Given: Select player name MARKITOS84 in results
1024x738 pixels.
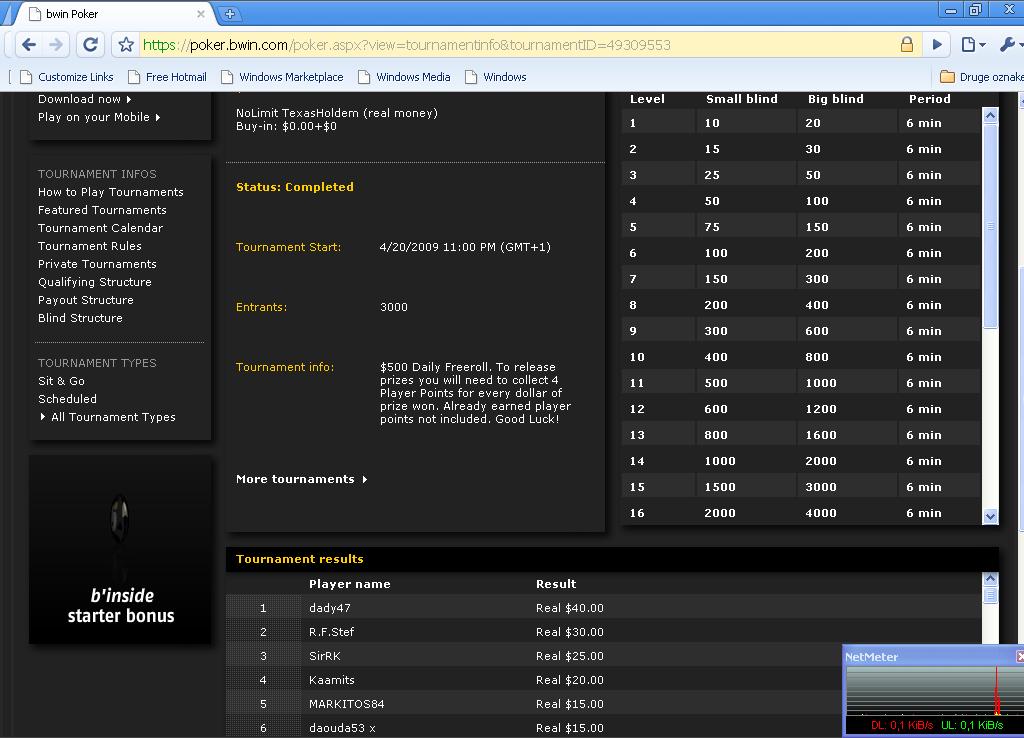Looking at the screenshot, I should [347, 704].
